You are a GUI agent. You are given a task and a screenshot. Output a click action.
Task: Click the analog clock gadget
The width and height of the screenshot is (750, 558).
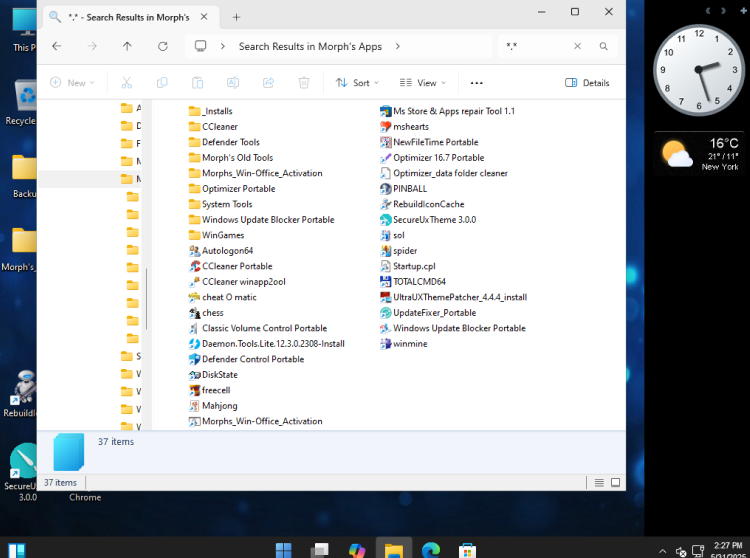click(x=699, y=70)
